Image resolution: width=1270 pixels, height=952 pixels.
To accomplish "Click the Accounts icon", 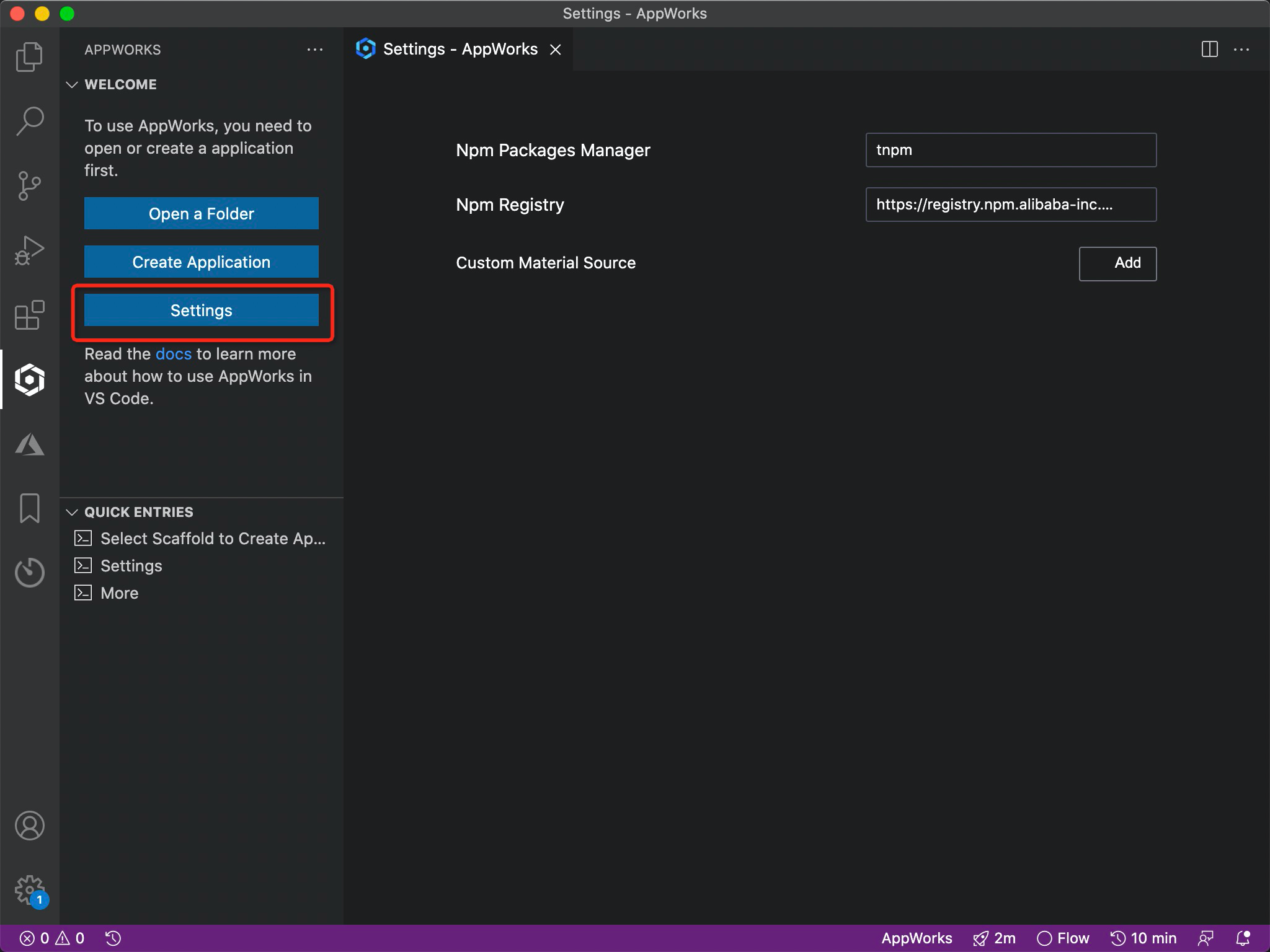I will (x=29, y=826).
